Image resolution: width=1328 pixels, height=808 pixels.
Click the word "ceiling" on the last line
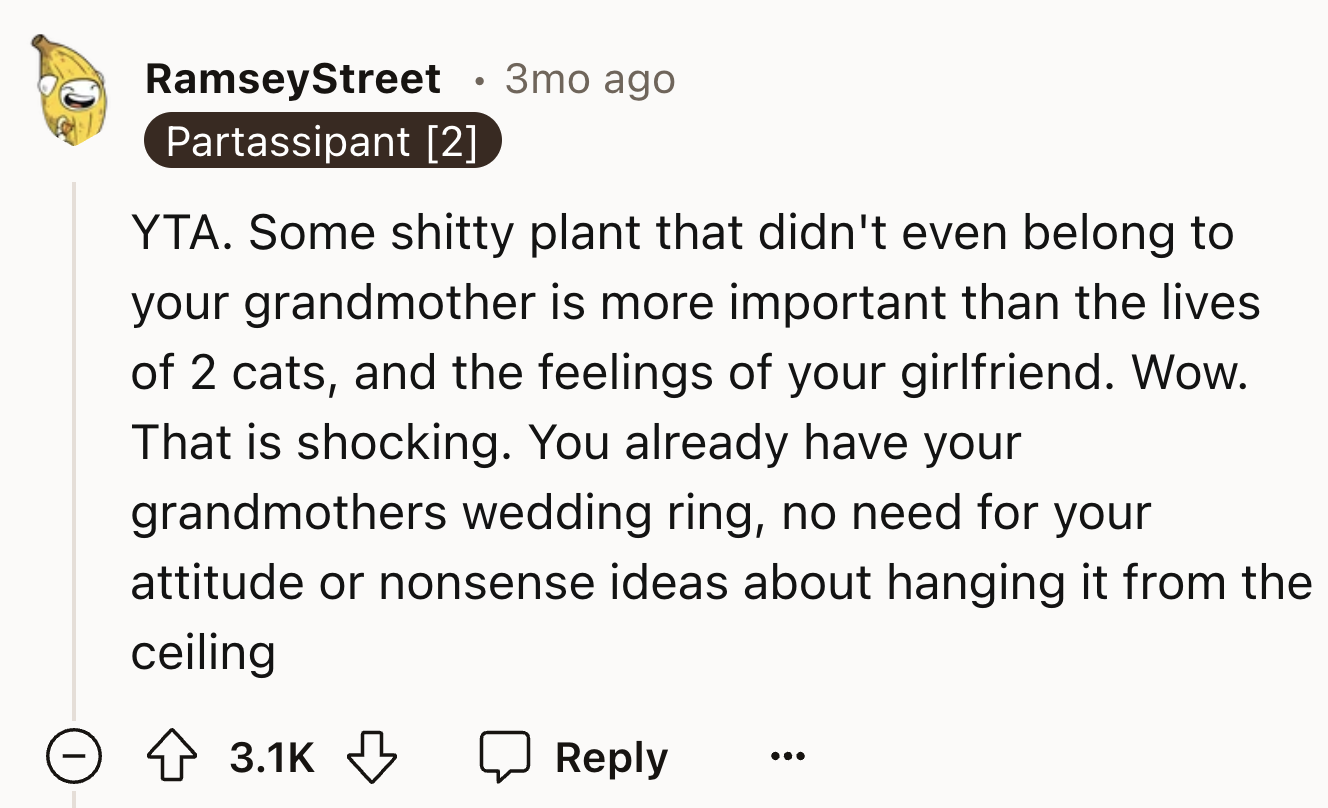click(x=203, y=653)
